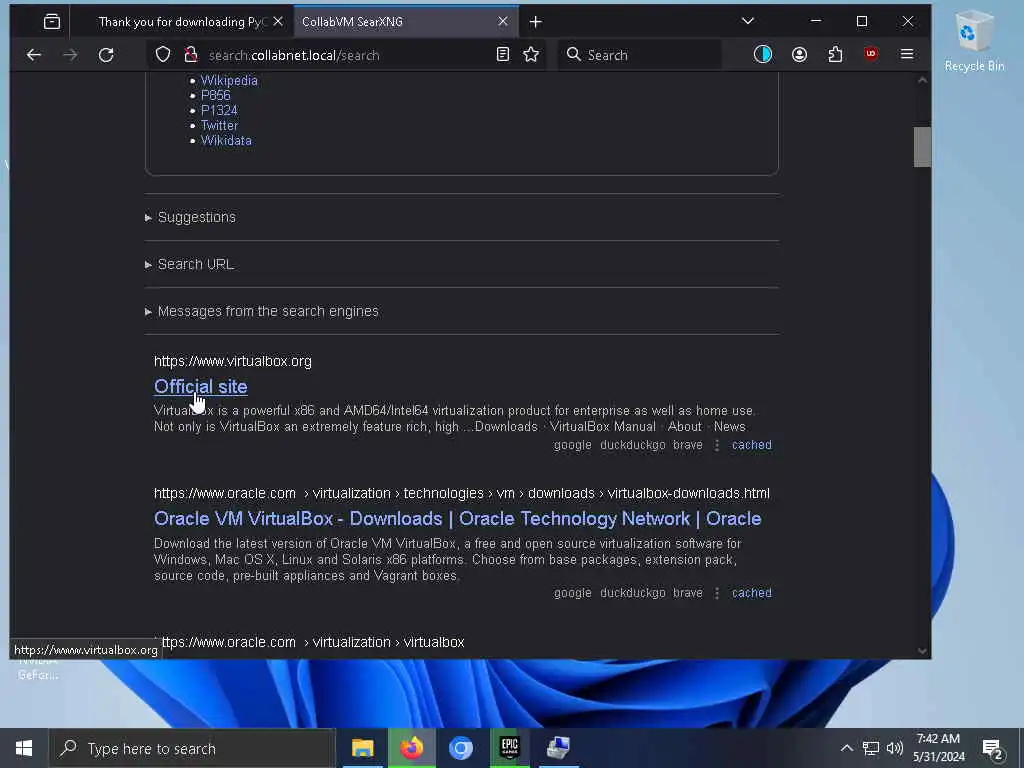Click brave label on Official site result
1024x768 pixels.
(688, 445)
